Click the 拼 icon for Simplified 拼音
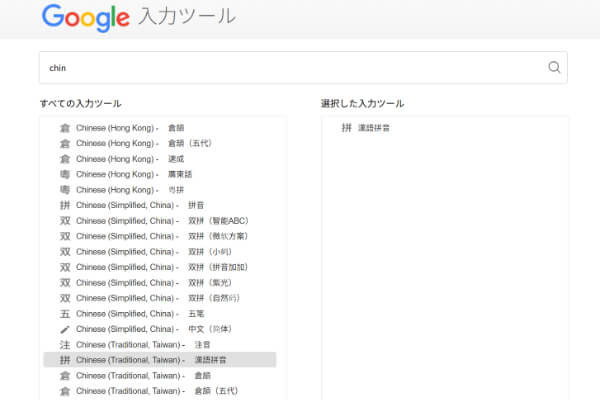Screen dimensions: 600x400 [x=65, y=205]
